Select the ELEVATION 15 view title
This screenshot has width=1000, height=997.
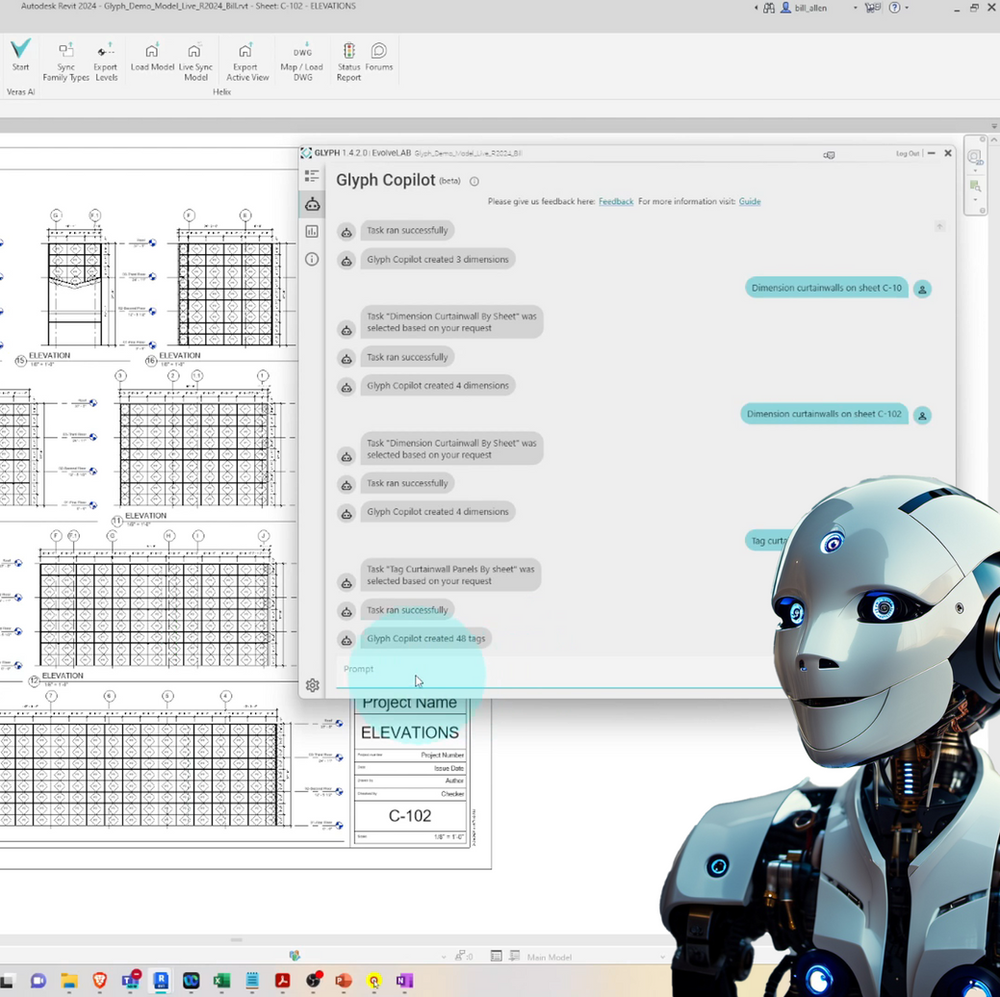[49, 355]
